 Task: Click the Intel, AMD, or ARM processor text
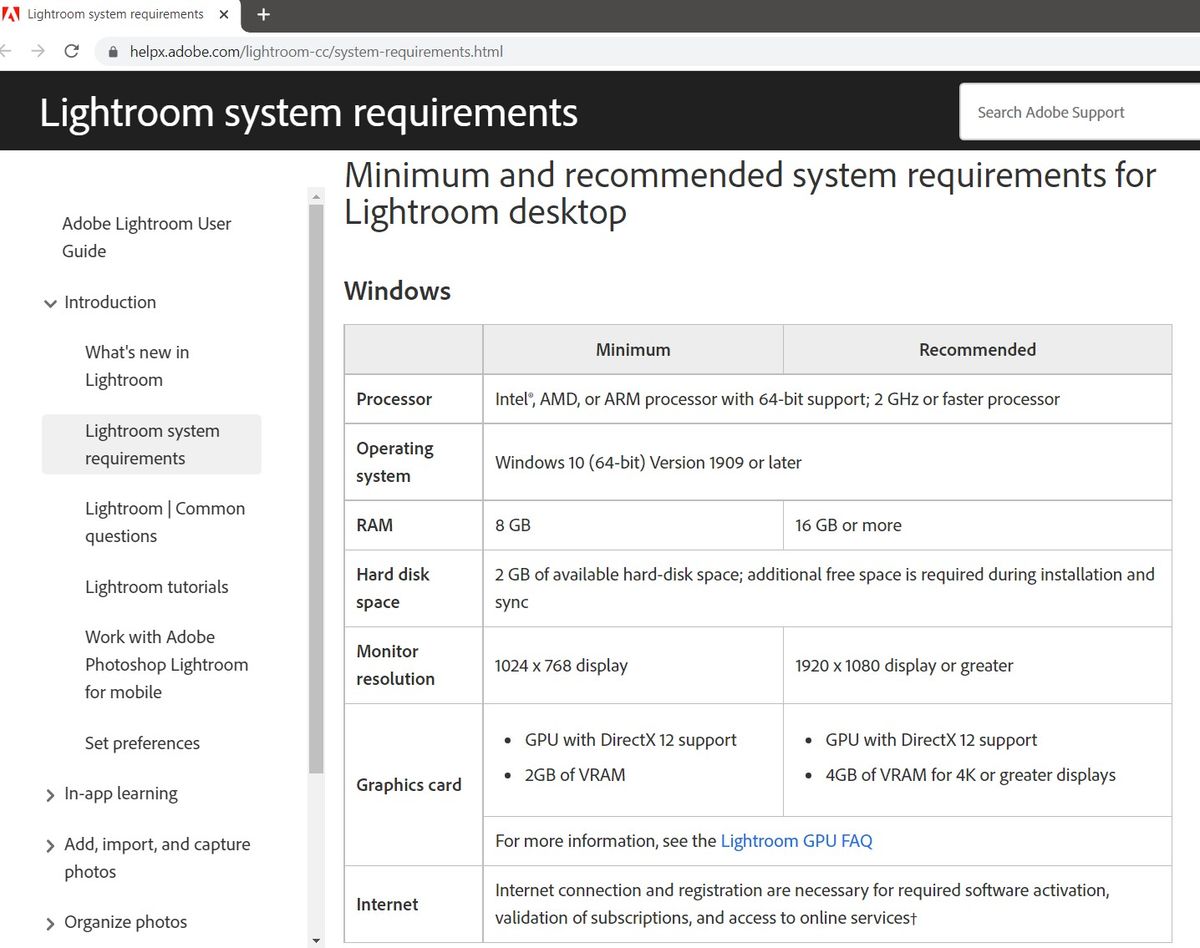(777, 399)
